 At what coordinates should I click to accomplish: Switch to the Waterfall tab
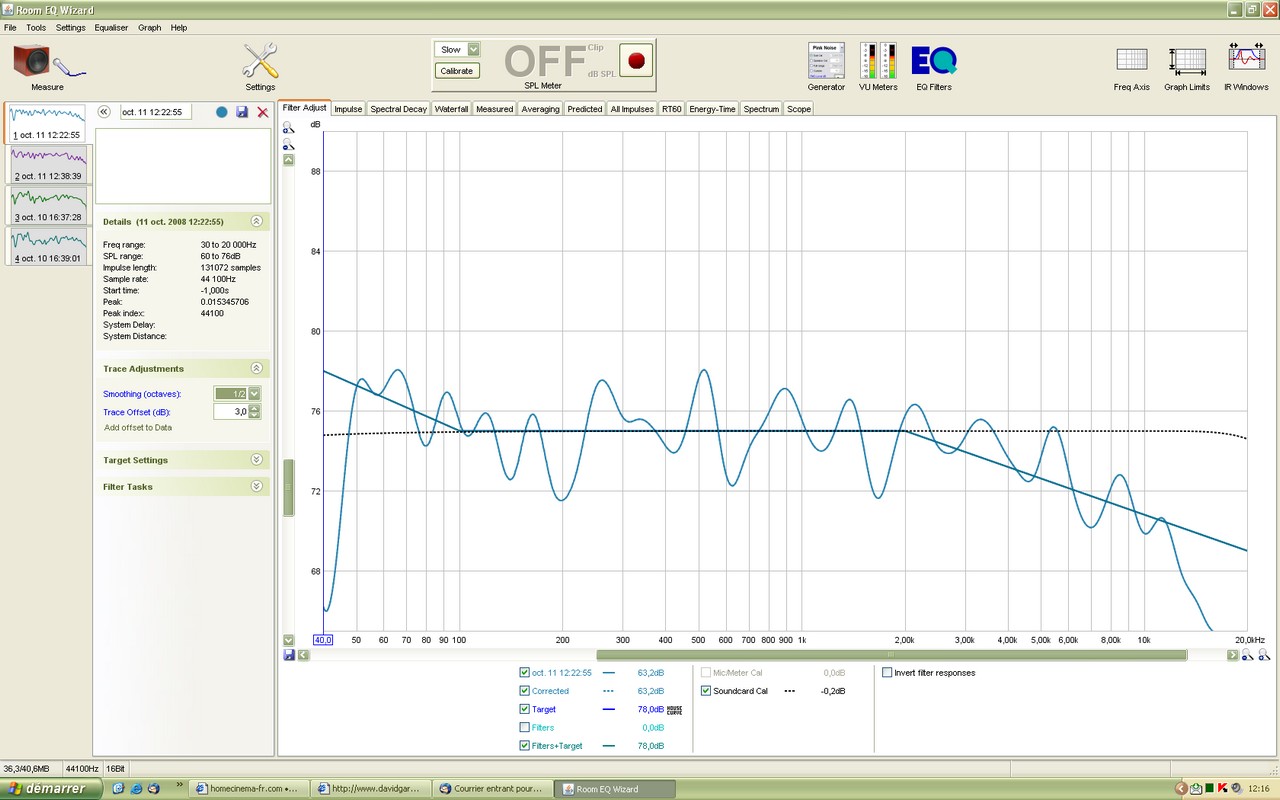coord(451,109)
